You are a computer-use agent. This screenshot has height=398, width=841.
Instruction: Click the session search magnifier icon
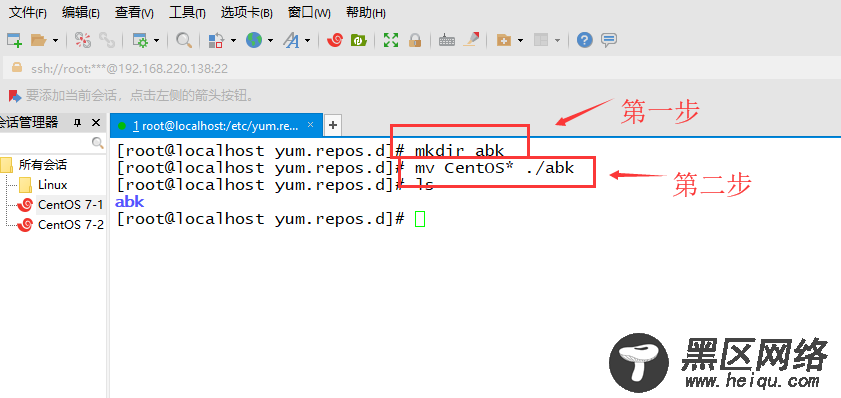tap(98, 142)
